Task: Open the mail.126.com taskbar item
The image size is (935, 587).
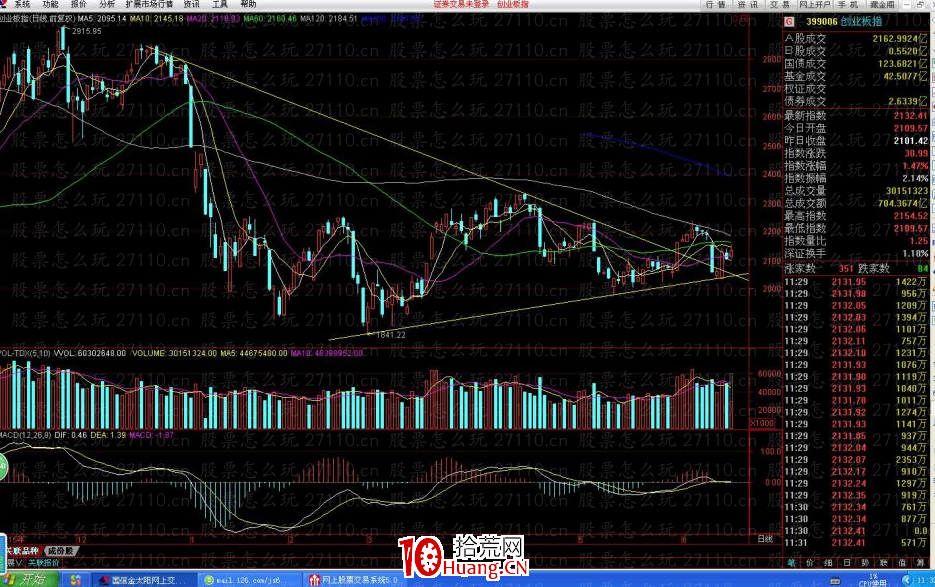Action: click(x=249, y=579)
